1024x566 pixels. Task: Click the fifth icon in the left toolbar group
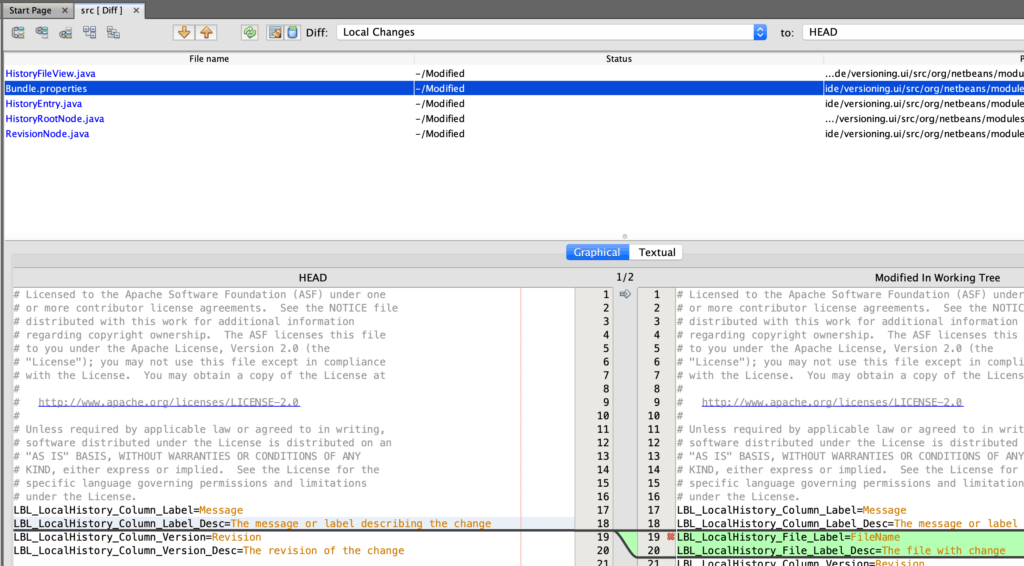click(114, 32)
